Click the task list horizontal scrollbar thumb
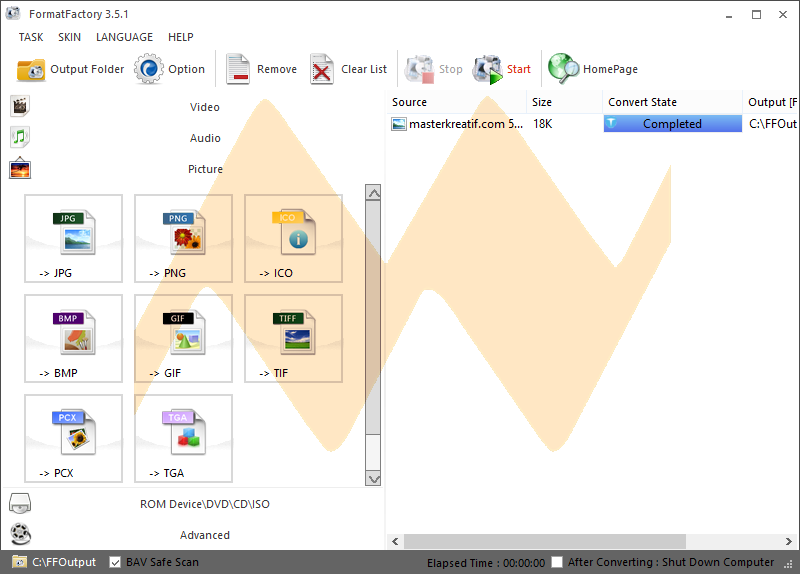This screenshot has width=800, height=574. point(544,541)
